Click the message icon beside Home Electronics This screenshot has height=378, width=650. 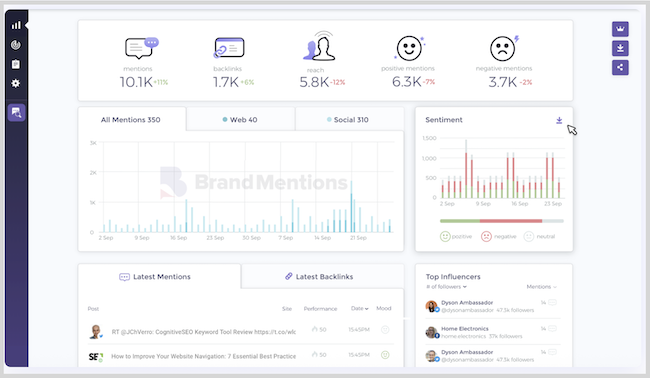[x=552, y=329]
